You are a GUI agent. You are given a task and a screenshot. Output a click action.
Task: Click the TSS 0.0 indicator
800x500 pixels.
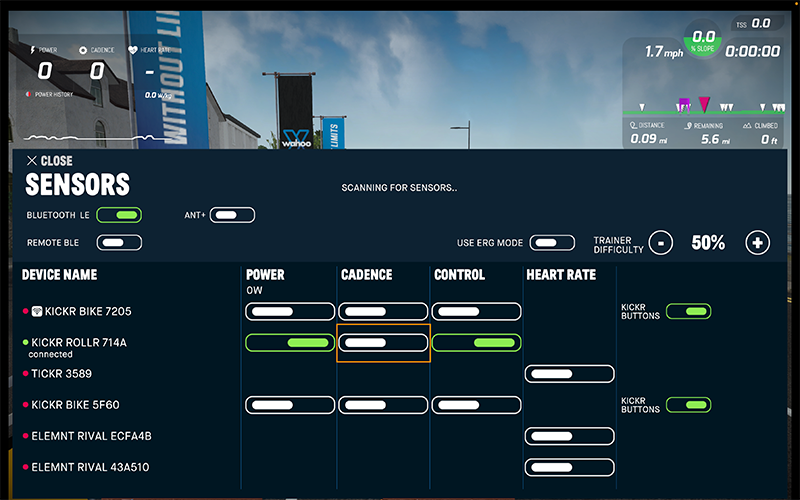[754, 23]
